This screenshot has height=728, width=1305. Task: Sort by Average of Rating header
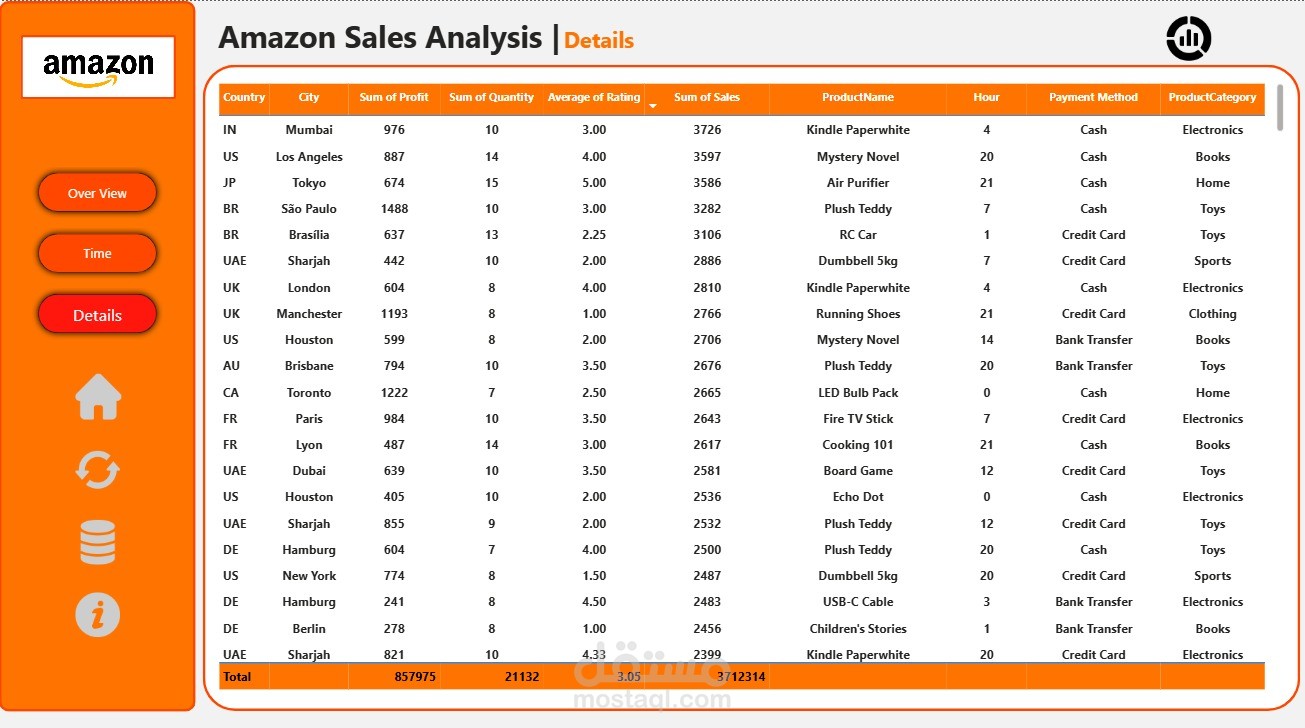[x=594, y=97]
